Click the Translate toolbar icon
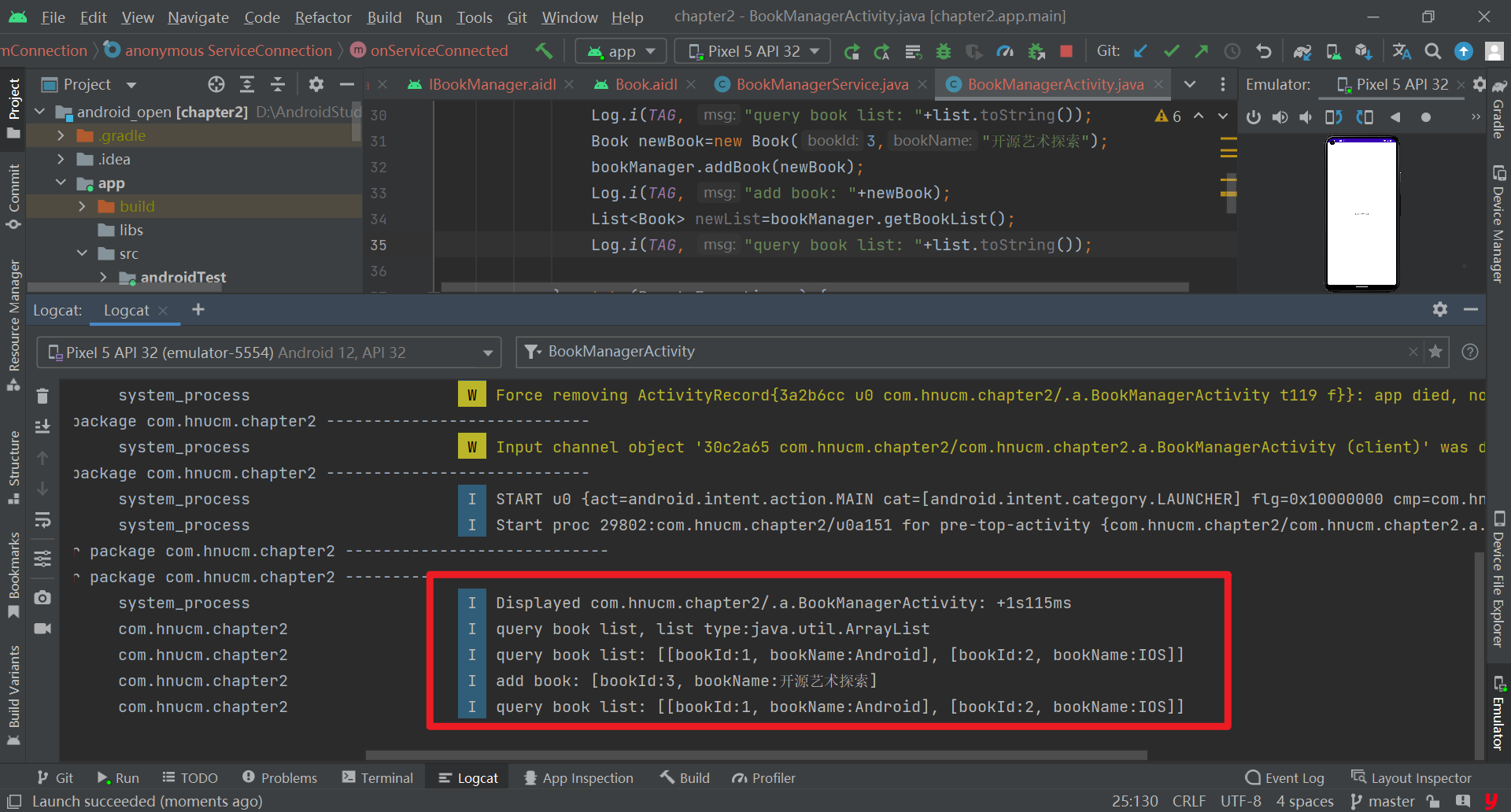 1402,51
